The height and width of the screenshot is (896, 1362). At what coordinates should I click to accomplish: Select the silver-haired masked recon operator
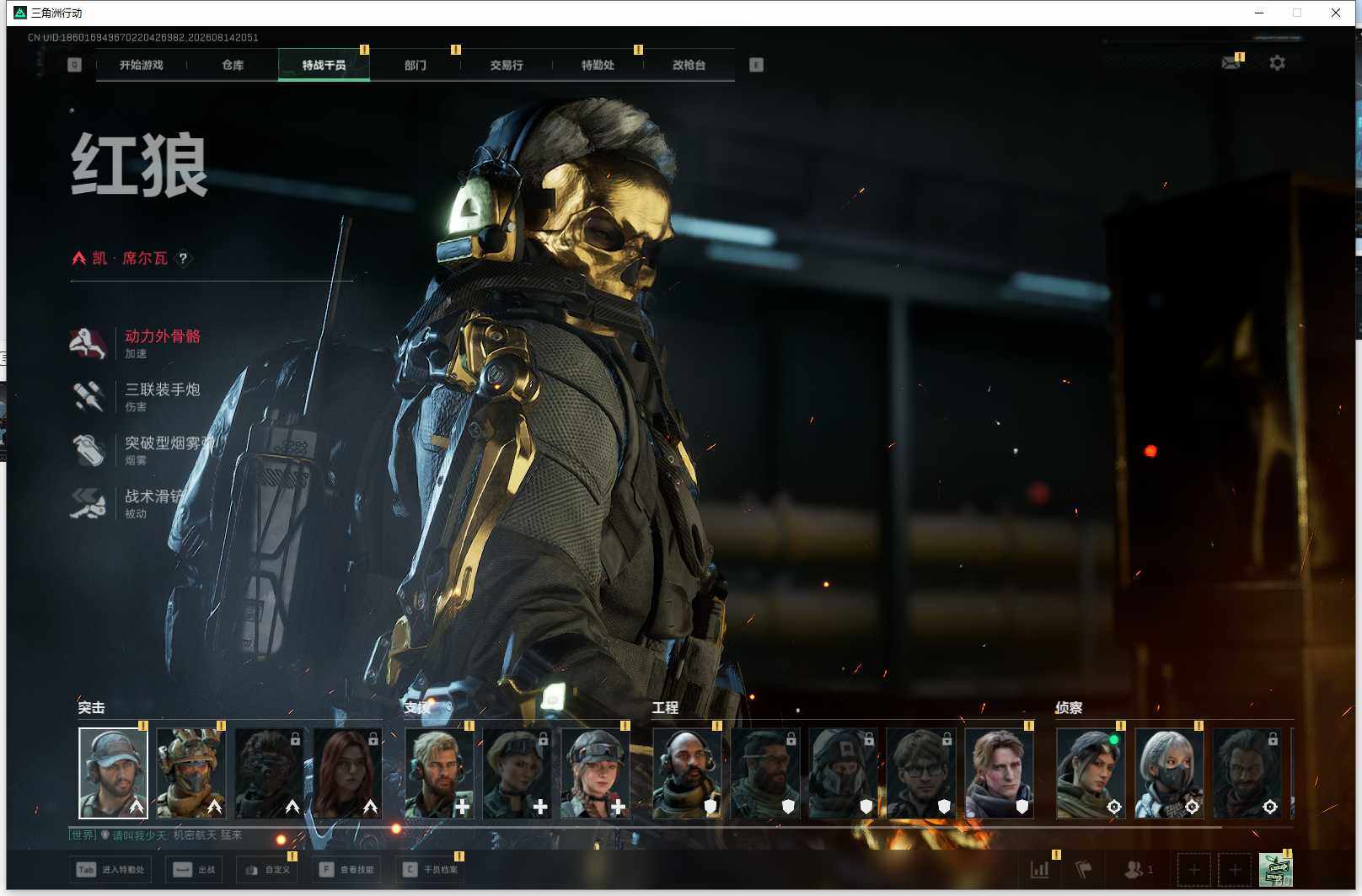pos(1169,773)
